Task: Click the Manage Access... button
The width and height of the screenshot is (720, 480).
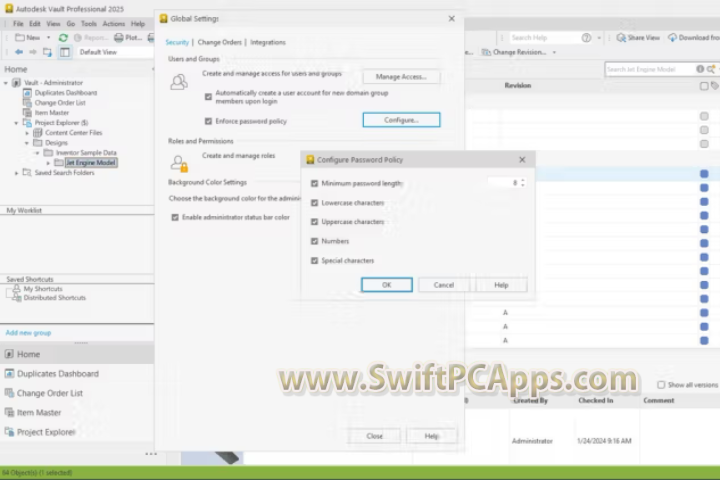Action: 401,77
